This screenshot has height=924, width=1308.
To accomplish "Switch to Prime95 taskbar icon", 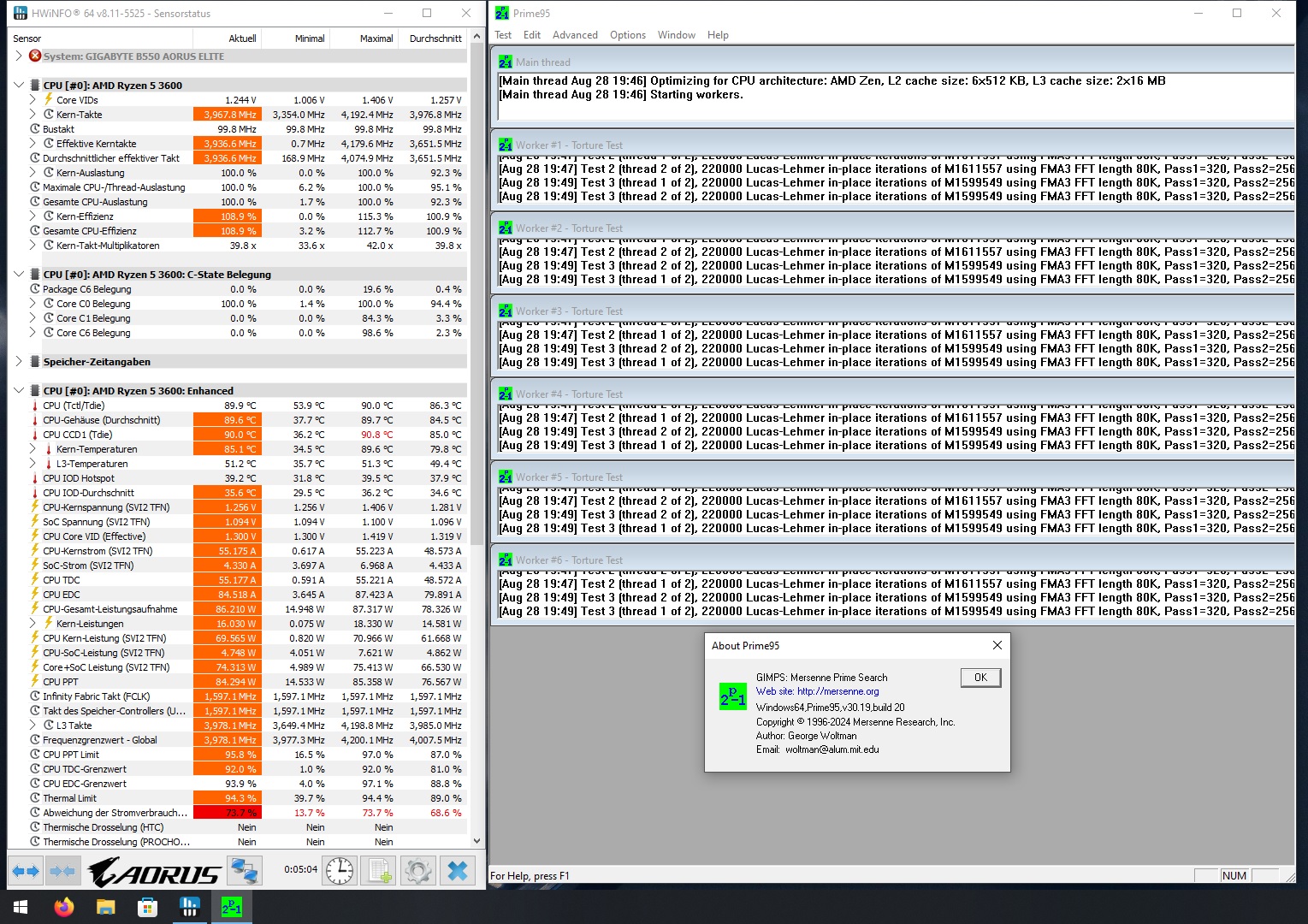I will [231, 907].
